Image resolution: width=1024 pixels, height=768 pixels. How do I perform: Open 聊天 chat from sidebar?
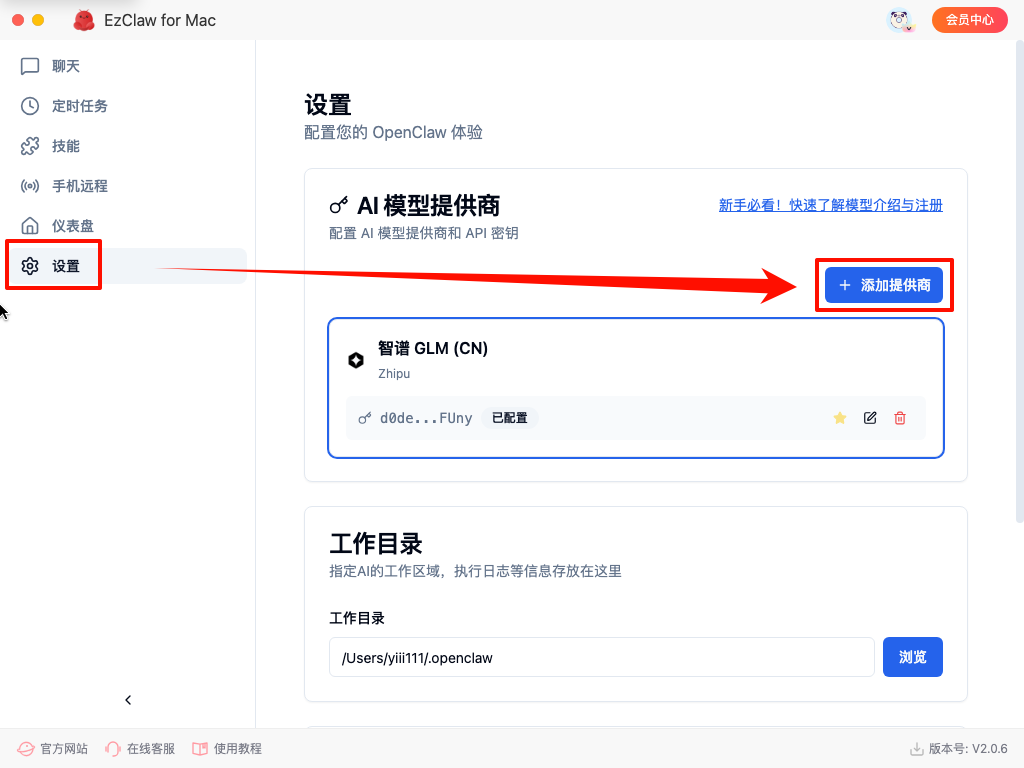click(66, 66)
